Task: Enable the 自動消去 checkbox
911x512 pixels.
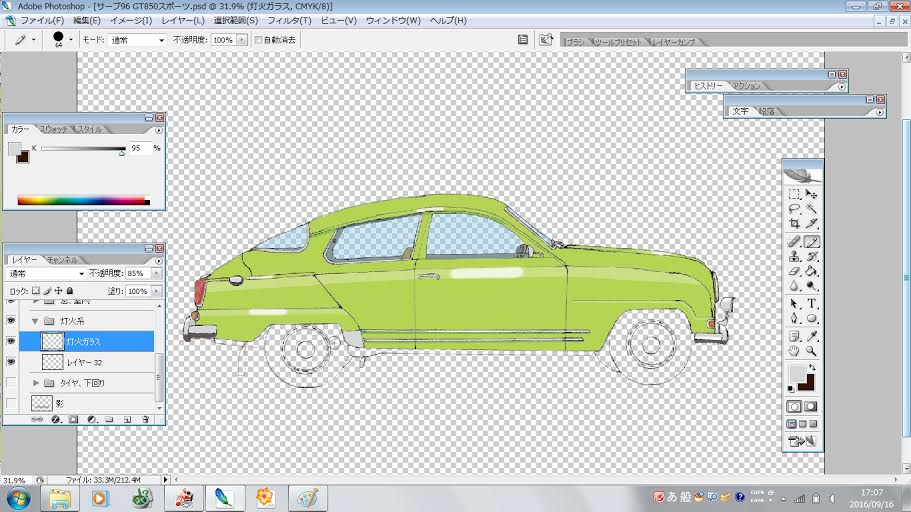Action: tap(258, 40)
